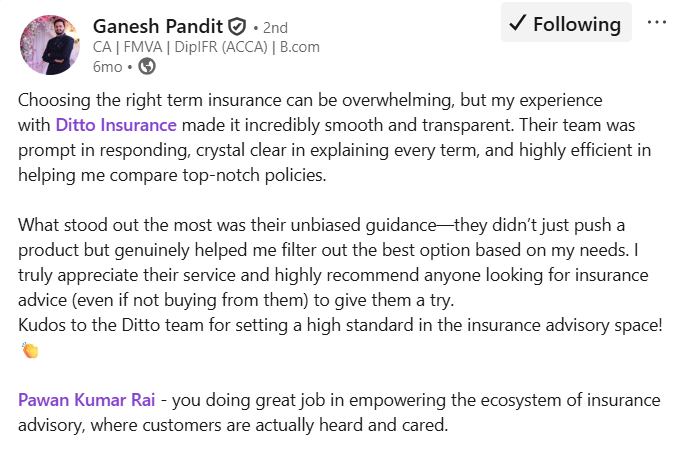689x460 pixels.
Task: Open Ganesh Pandit's profile photo
Action: pos(49,45)
